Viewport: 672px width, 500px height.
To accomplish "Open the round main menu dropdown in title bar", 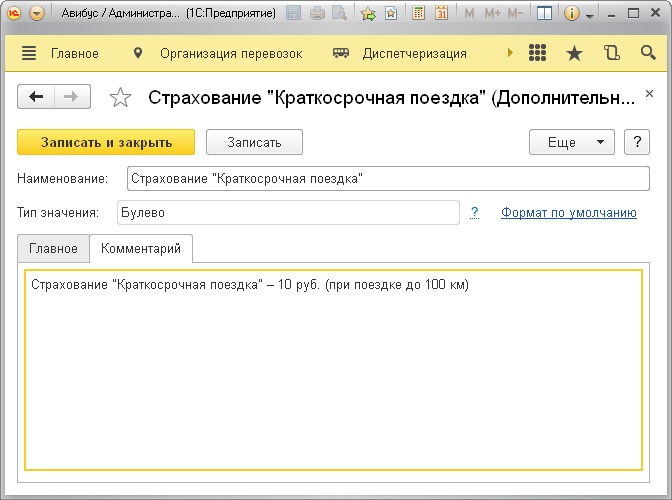I will pyautogui.click(x=37, y=14).
